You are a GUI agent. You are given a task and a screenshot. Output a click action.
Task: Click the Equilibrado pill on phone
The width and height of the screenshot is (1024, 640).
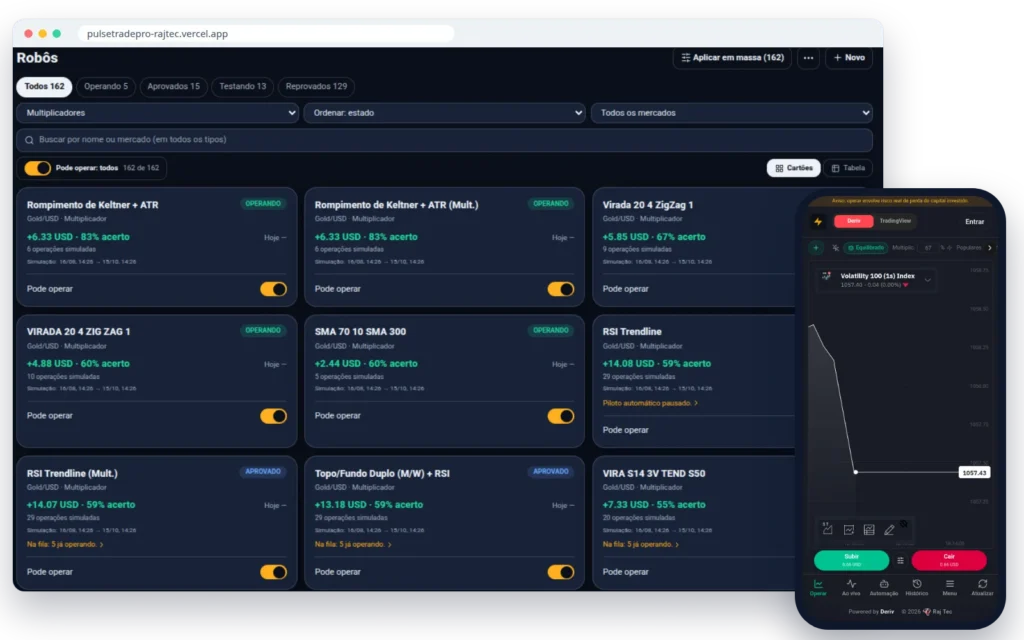(866, 248)
